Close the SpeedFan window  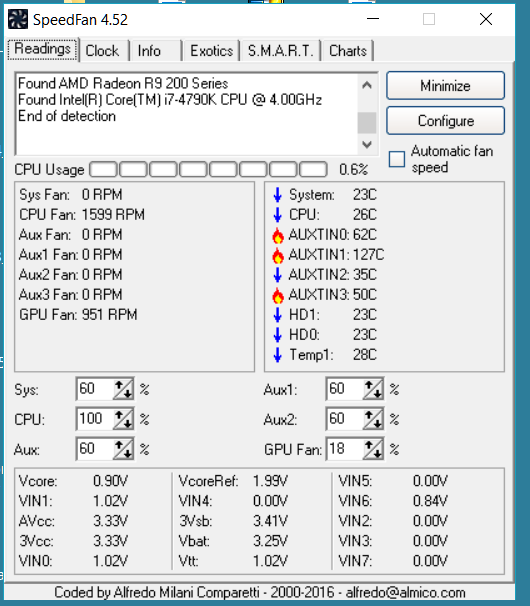click(x=486, y=19)
